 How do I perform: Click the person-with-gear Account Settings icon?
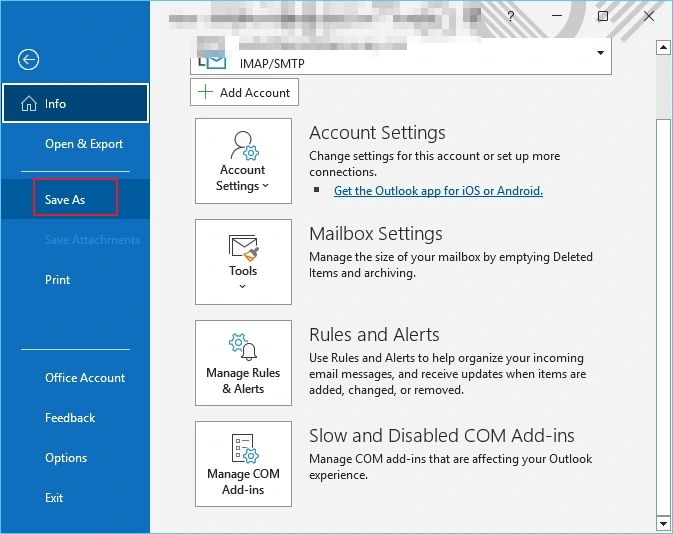pos(244,146)
